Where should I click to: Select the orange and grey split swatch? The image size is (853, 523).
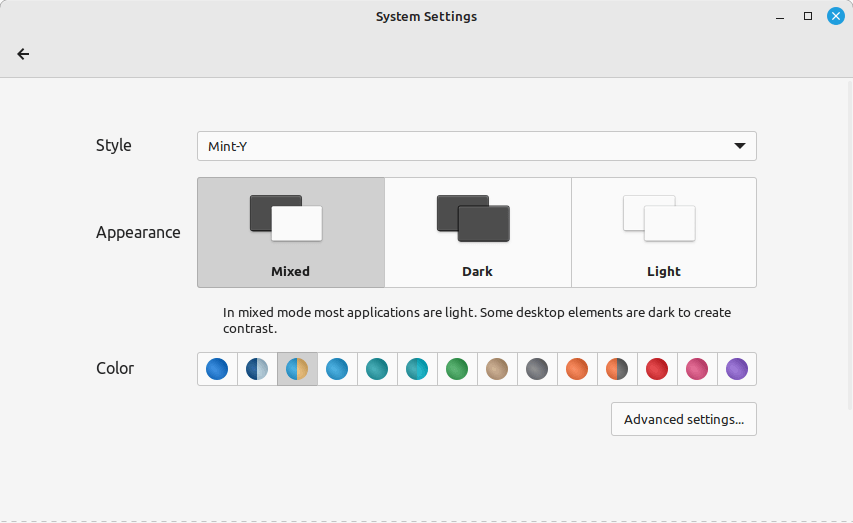point(617,369)
